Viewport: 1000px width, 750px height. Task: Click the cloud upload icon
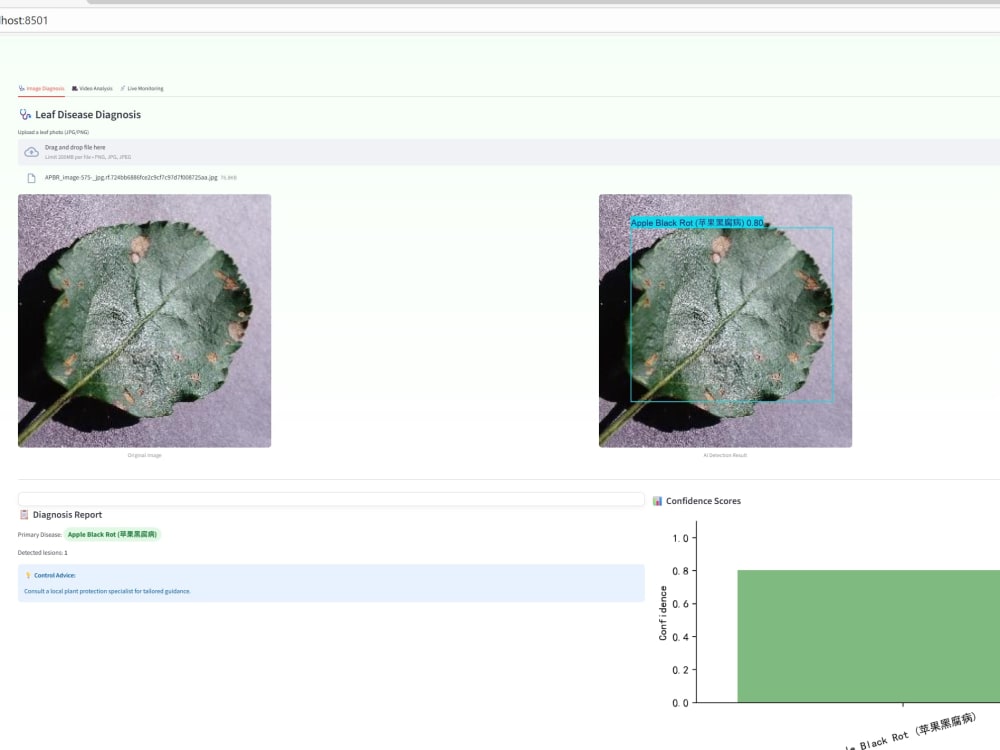tap(31, 152)
